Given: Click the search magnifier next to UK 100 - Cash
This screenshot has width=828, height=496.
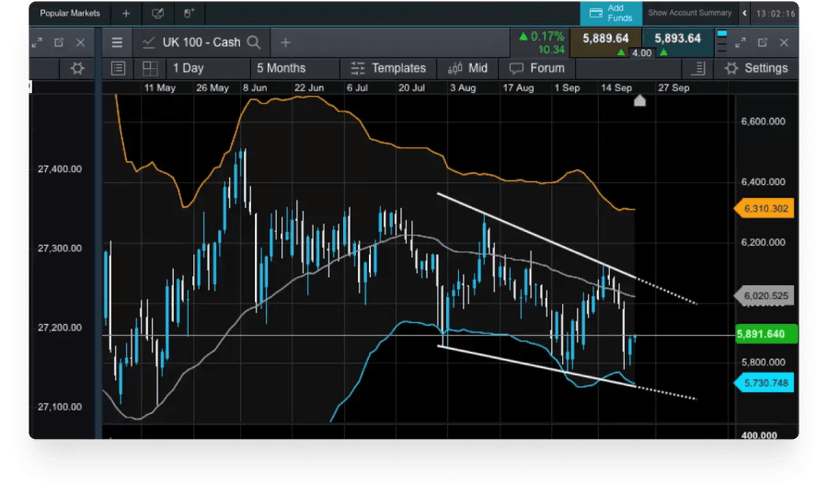Looking at the screenshot, I should pyautogui.click(x=254, y=42).
